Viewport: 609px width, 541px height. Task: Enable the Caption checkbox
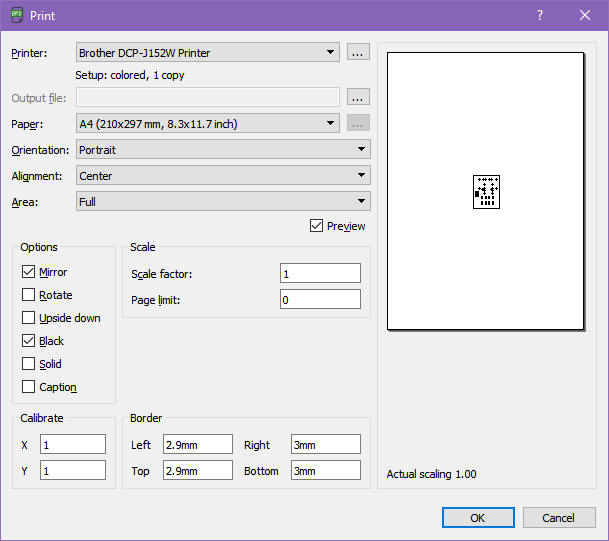point(28,387)
